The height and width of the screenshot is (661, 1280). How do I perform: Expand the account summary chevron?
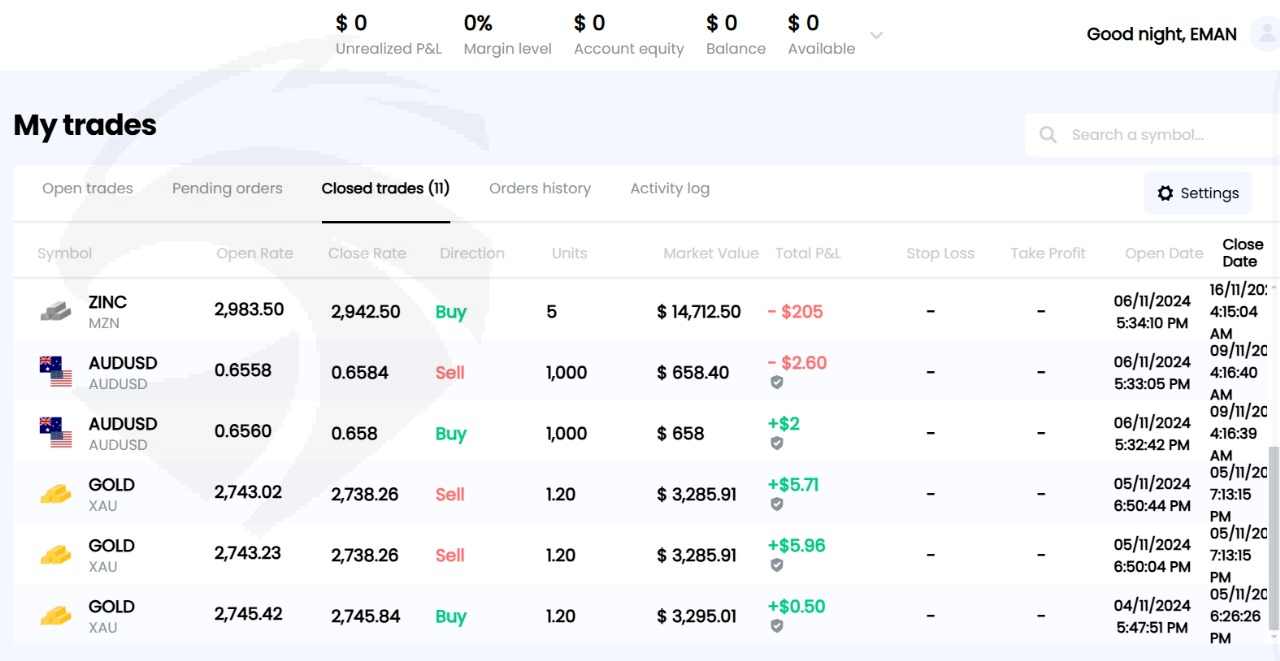click(x=876, y=36)
